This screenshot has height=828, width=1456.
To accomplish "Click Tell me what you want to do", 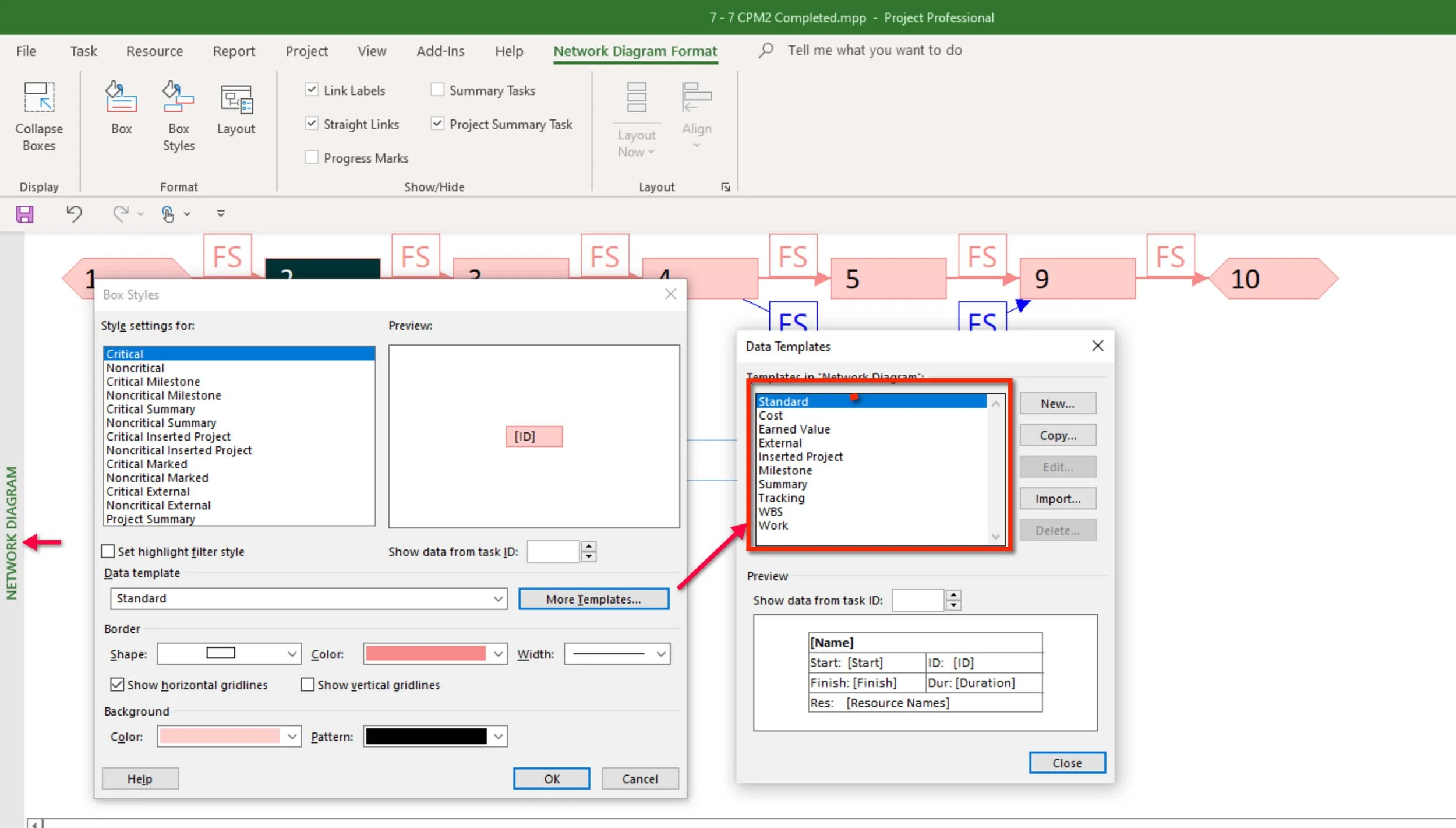I will [874, 50].
